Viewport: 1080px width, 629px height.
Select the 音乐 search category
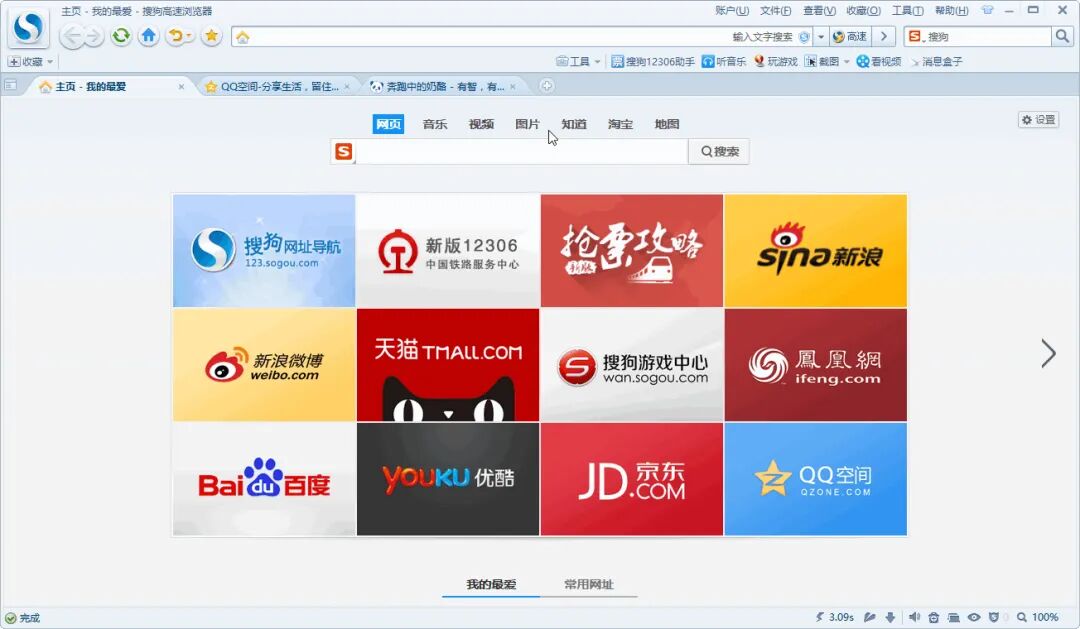coord(435,124)
